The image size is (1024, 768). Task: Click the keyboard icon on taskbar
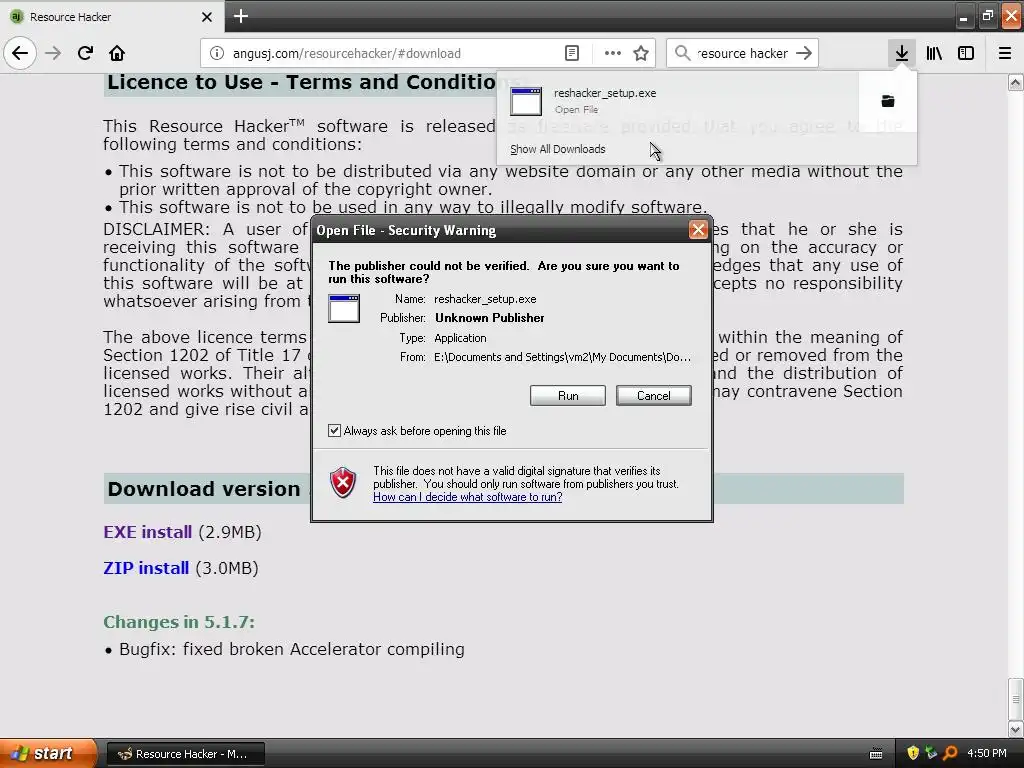tap(876, 754)
